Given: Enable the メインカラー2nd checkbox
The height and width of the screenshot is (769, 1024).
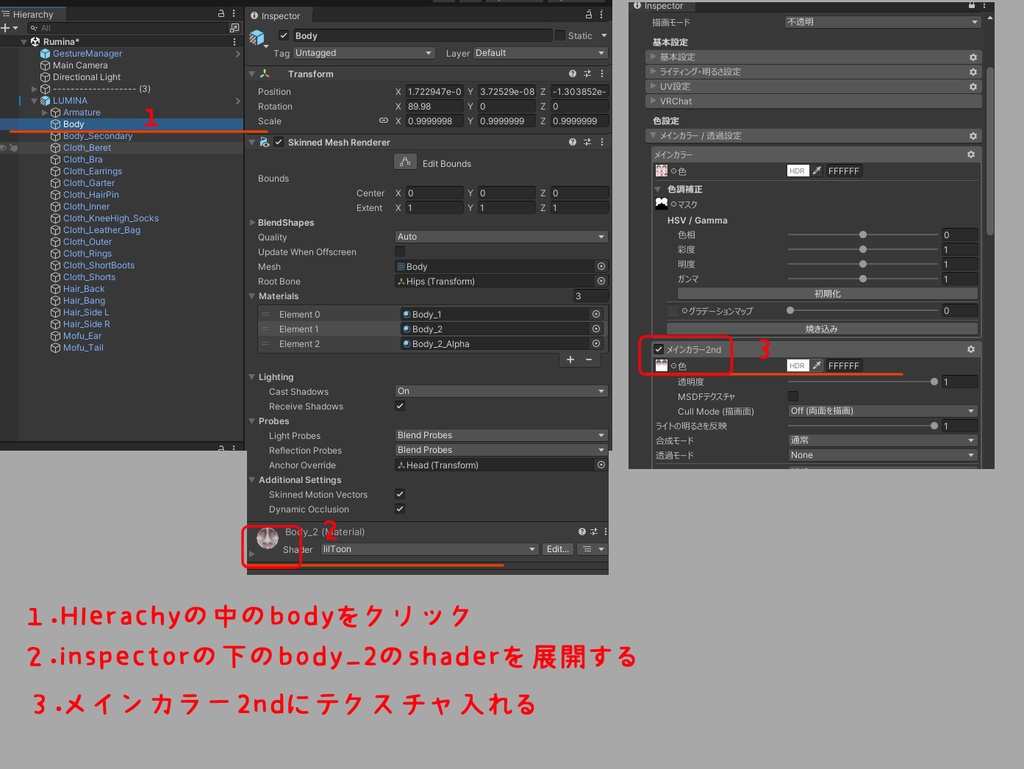Looking at the screenshot, I should (658, 349).
